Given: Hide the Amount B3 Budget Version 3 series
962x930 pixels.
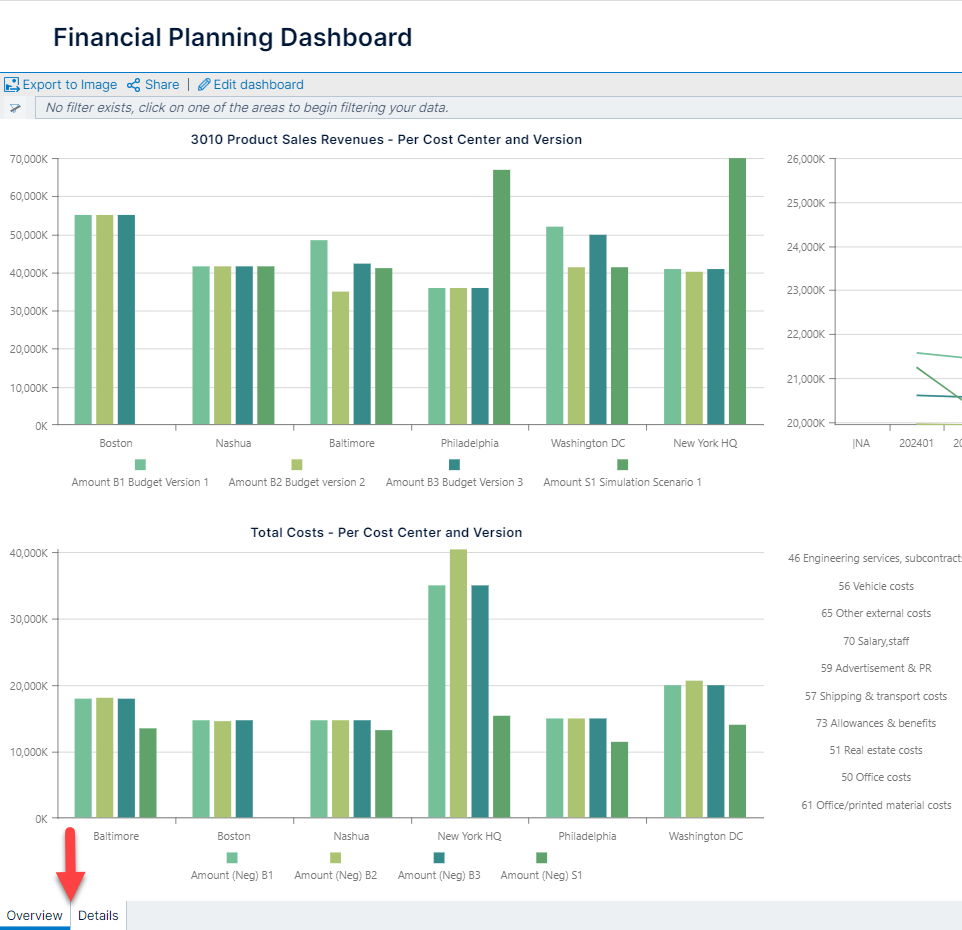Looking at the screenshot, I should [453, 464].
